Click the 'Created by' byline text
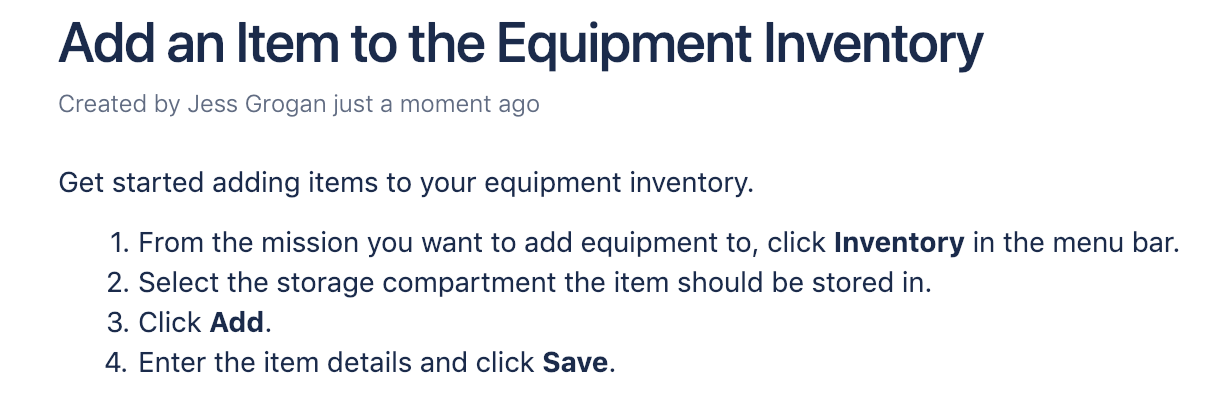This screenshot has height=398, width=1216. tap(120, 104)
